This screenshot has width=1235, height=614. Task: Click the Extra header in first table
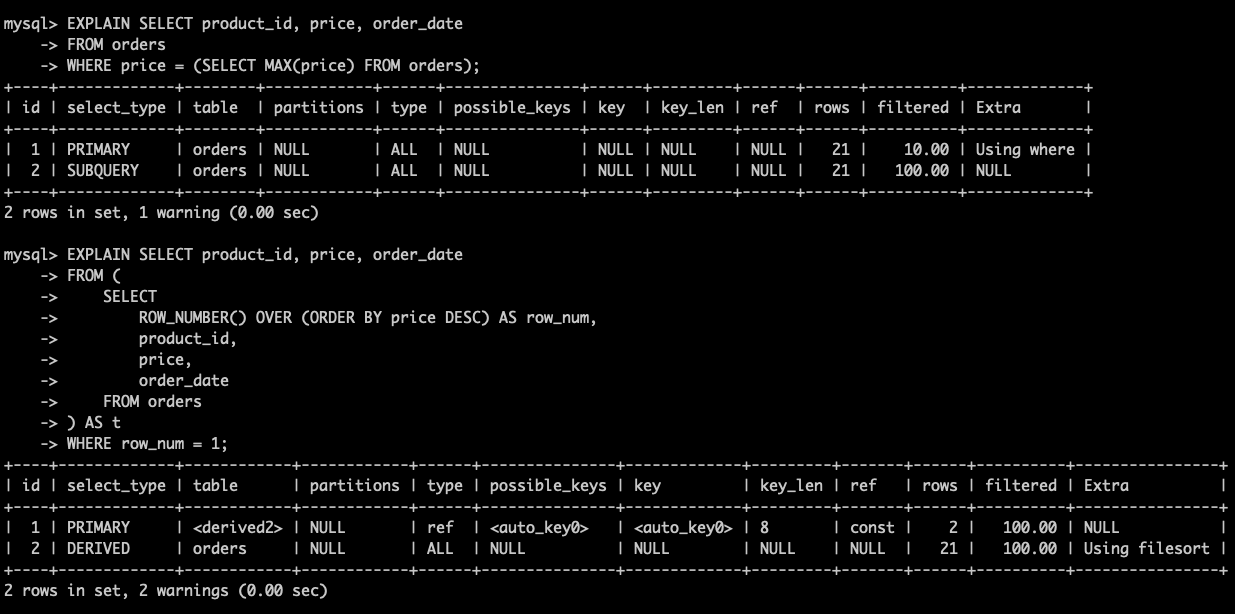998,107
